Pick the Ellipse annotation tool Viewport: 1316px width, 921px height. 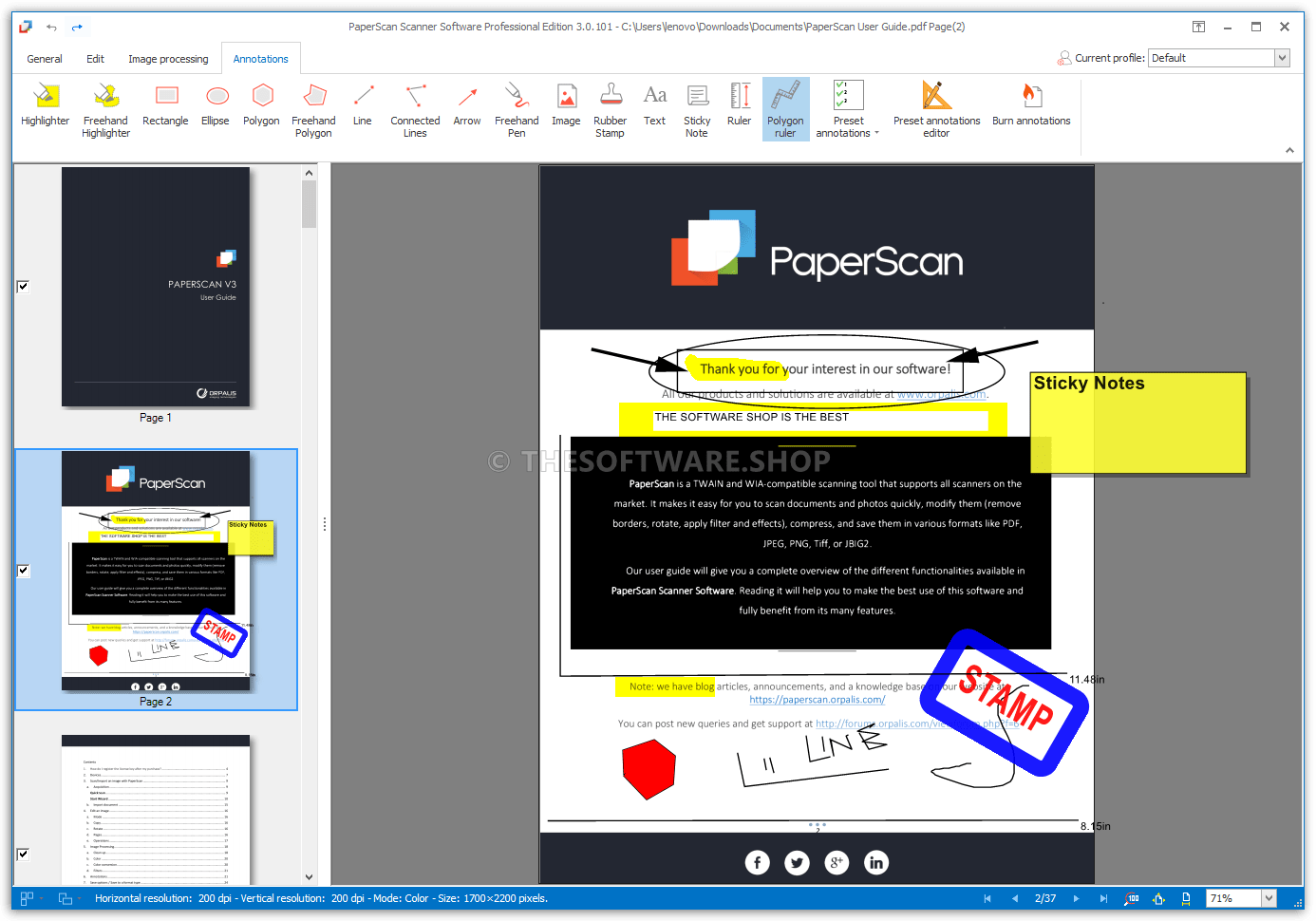pos(216,104)
